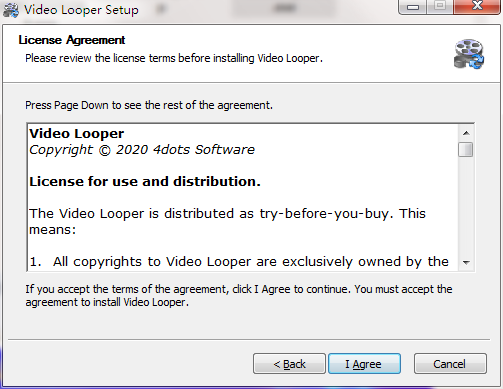Click the 'License Agreement' heading
This screenshot has height=389, width=503.
72,40
